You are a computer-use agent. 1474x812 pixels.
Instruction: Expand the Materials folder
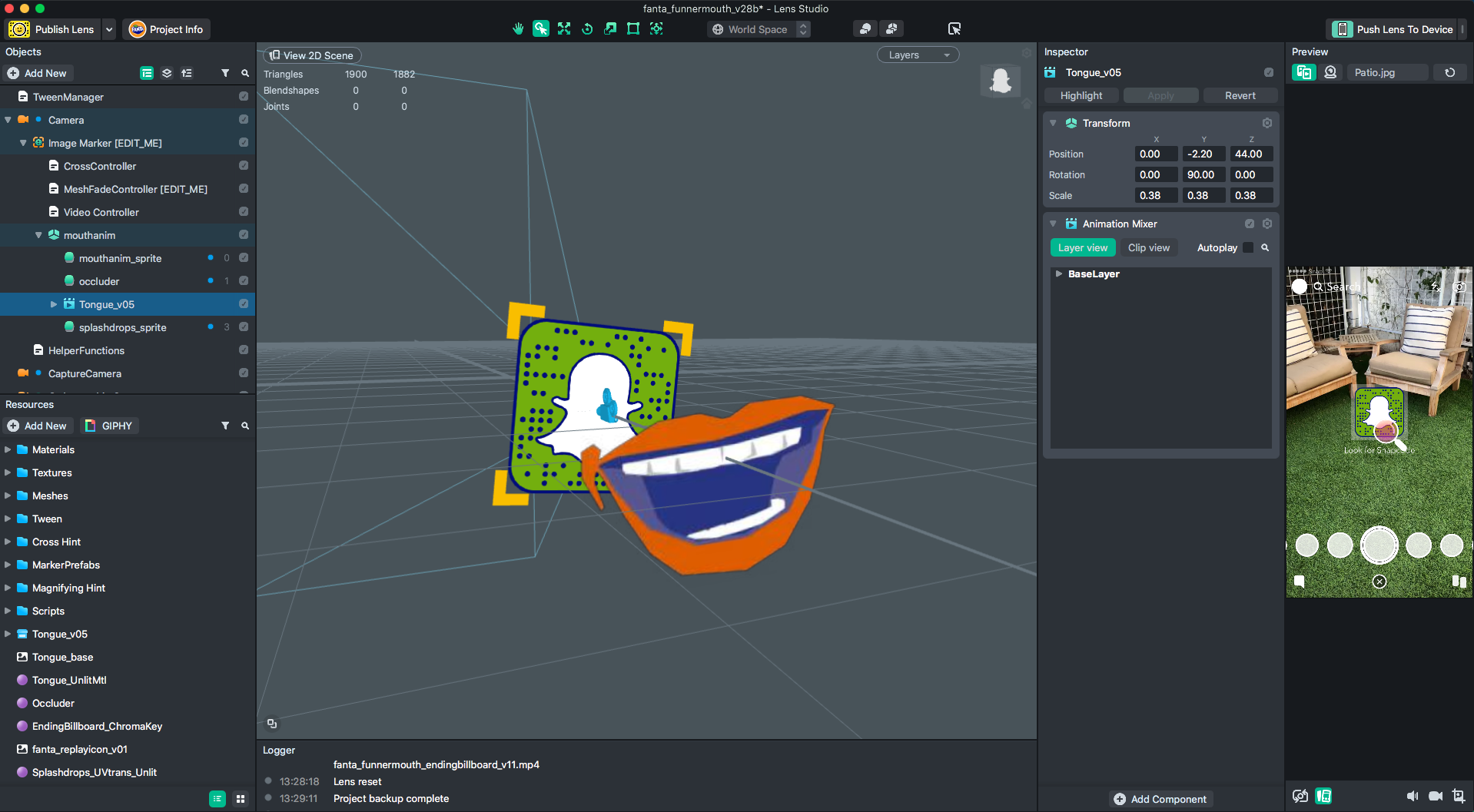click(x=8, y=449)
